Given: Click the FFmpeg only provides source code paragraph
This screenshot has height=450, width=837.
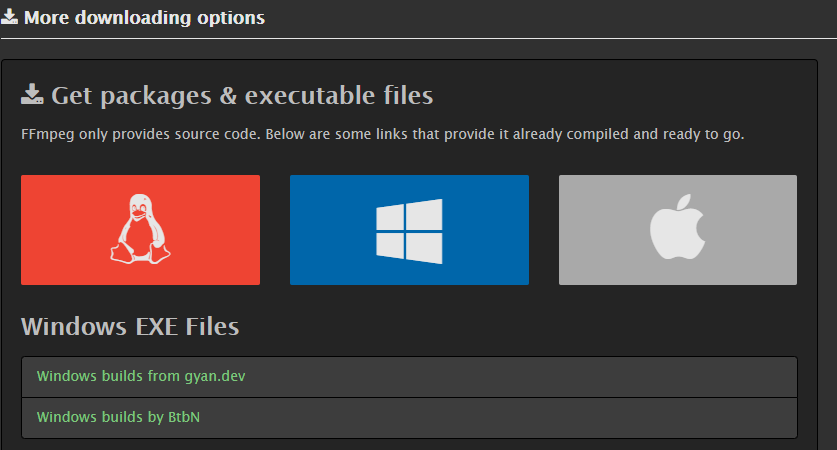Looking at the screenshot, I should [382, 134].
